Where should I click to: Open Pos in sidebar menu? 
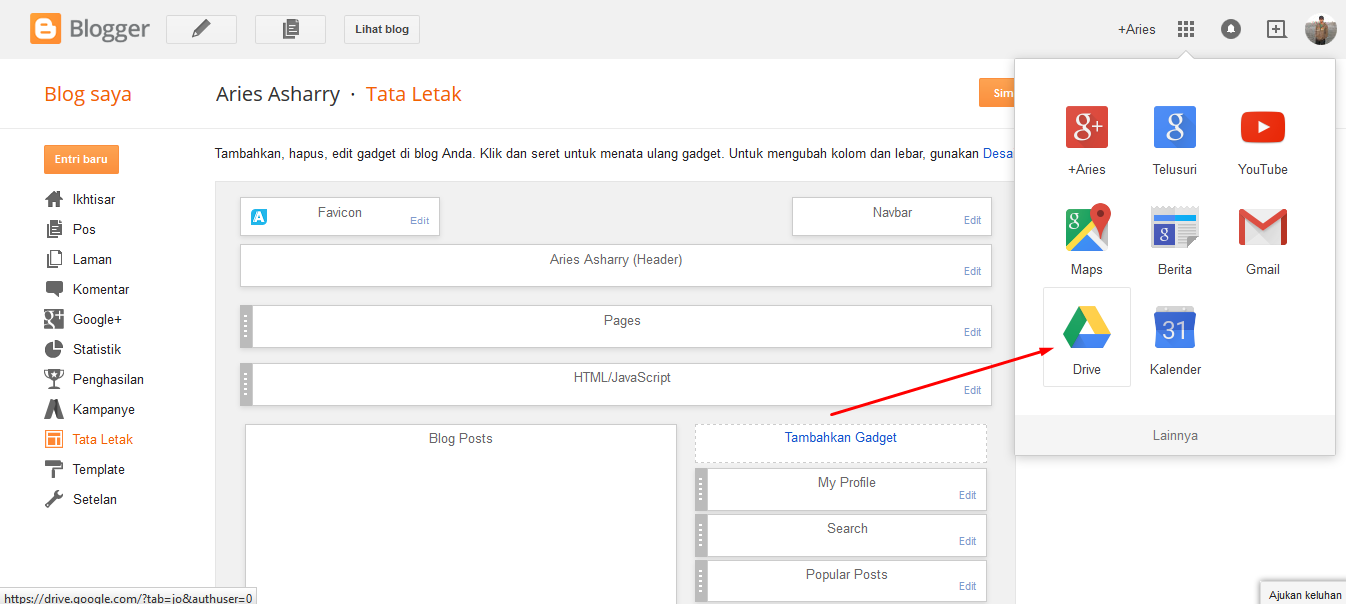pyautogui.click(x=84, y=229)
